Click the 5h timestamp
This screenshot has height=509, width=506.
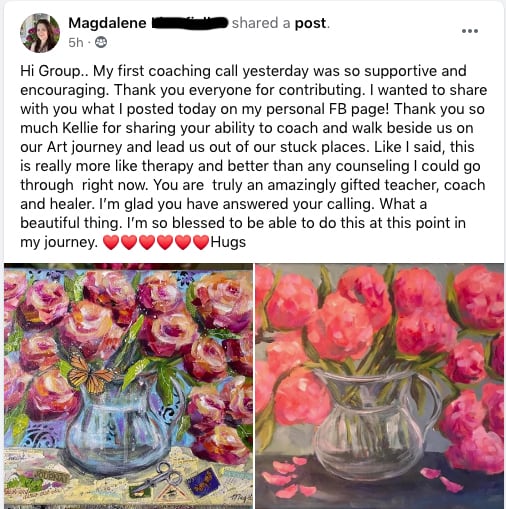click(76, 43)
